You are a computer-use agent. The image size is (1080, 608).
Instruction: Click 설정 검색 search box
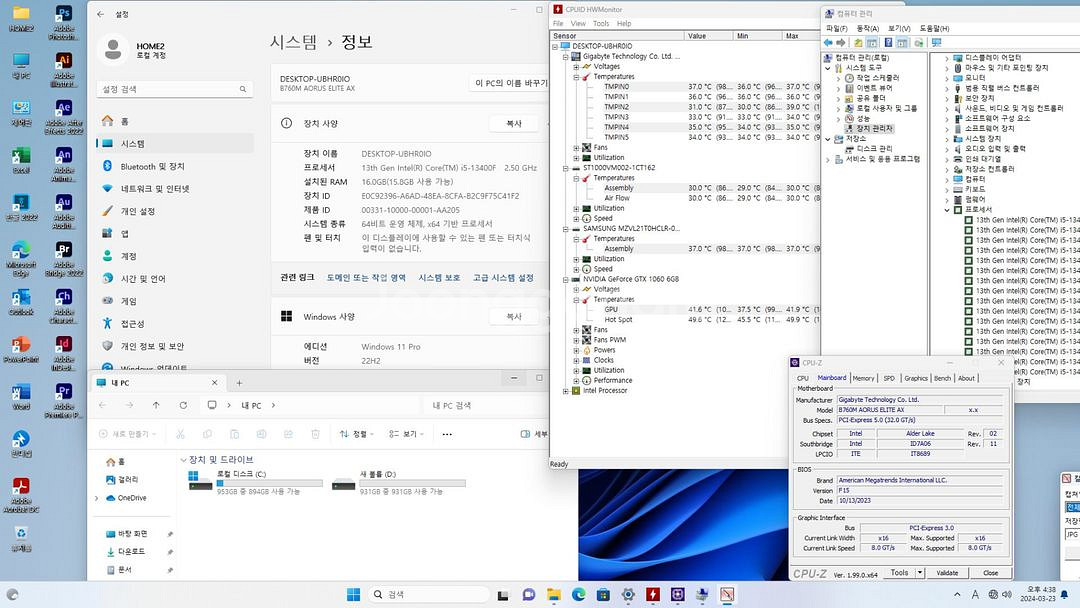pyautogui.click(x=175, y=89)
